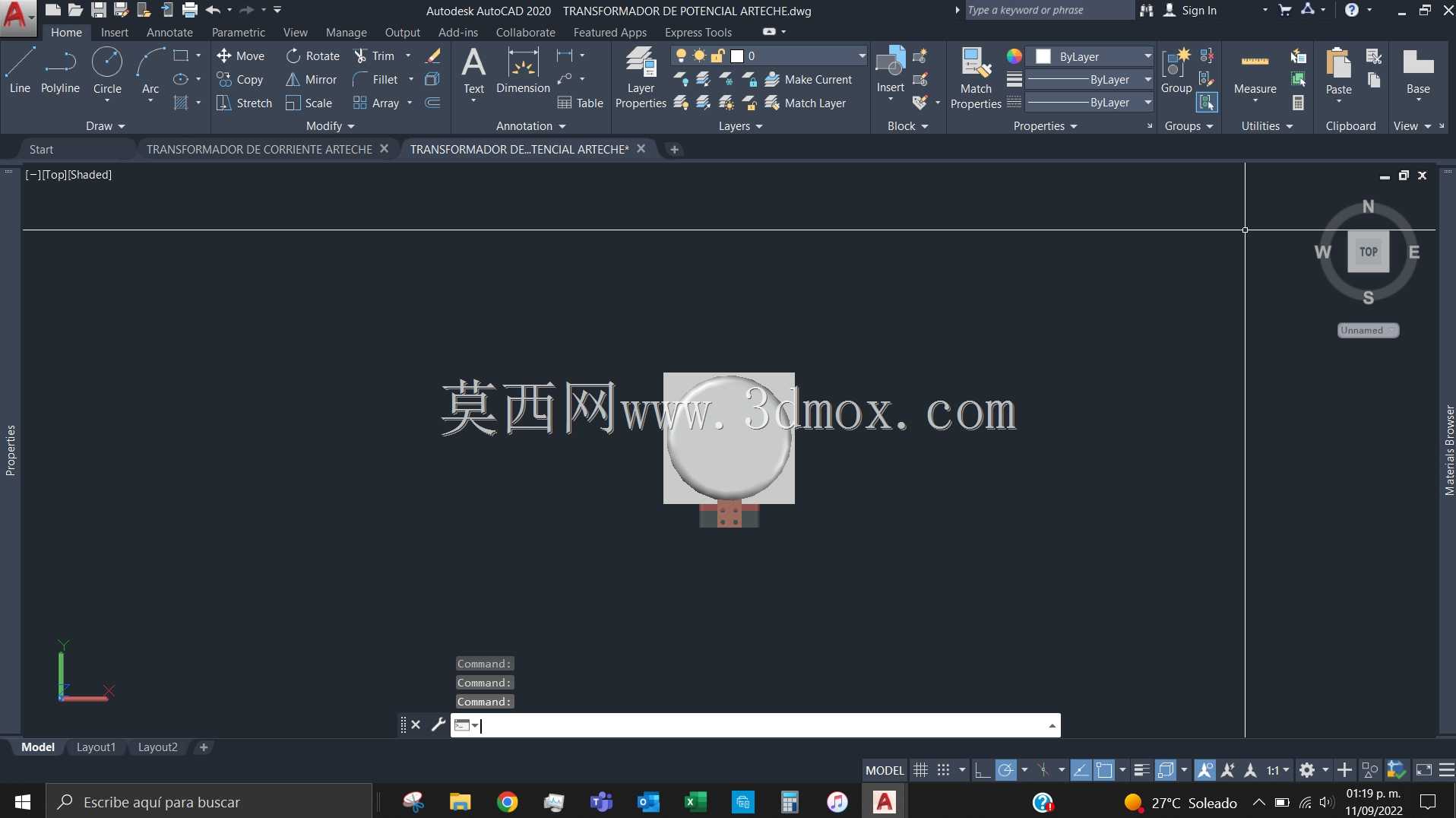This screenshot has height=818, width=1456.
Task: Switch to the Annotate ribbon tab
Action: coord(169,32)
